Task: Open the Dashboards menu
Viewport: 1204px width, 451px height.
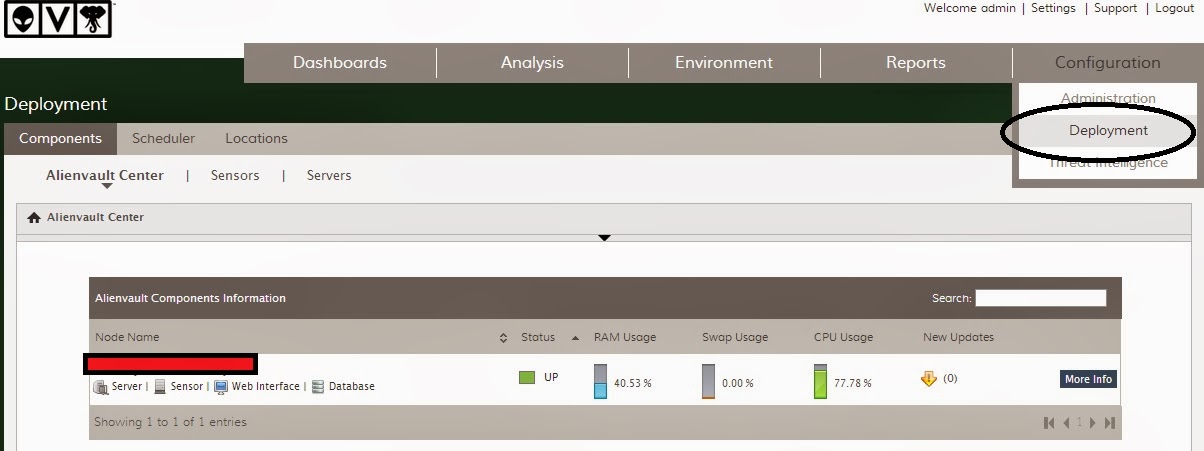Action: 340,63
